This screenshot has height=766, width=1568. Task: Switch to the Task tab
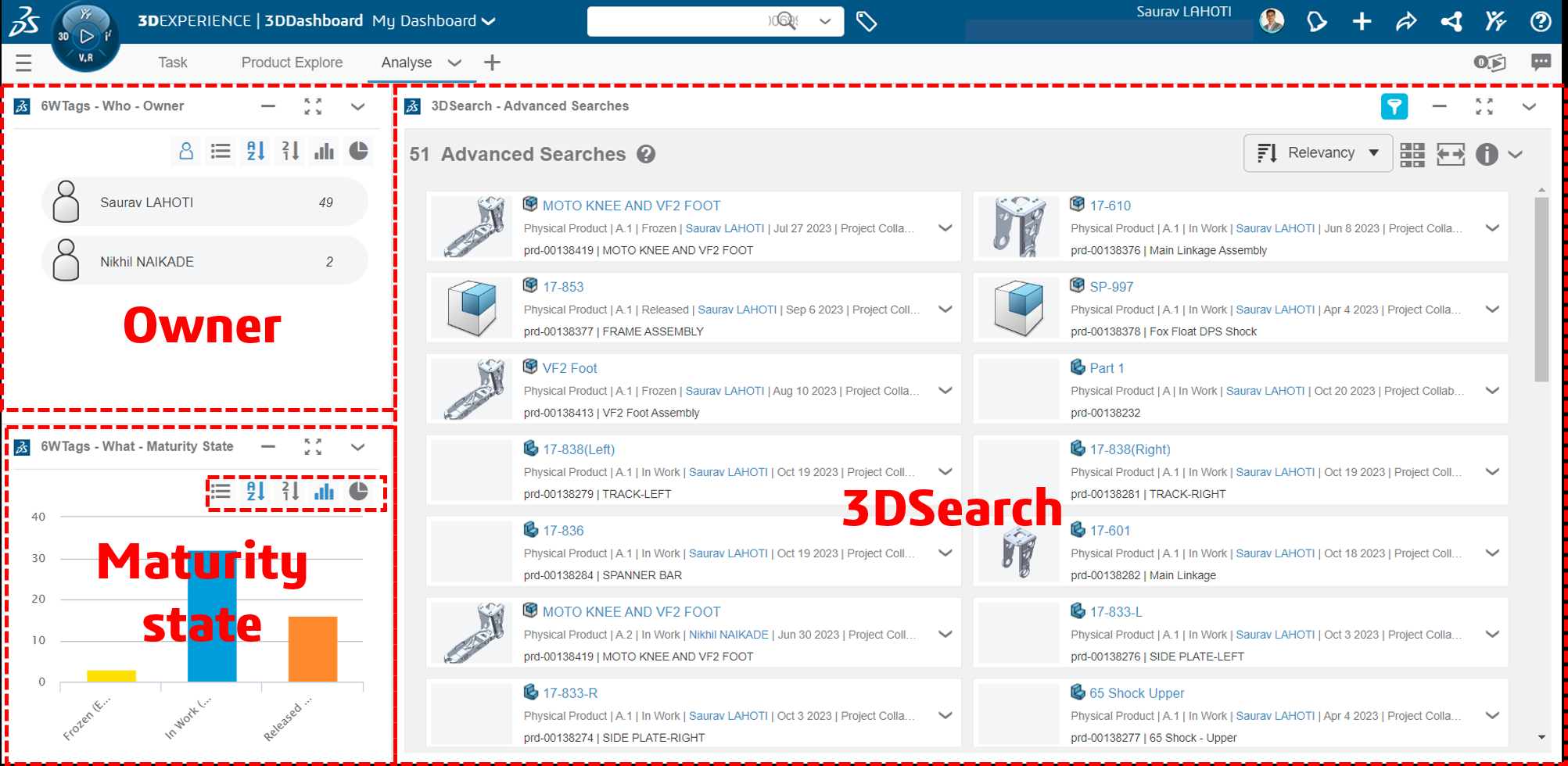tap(172, 63)
